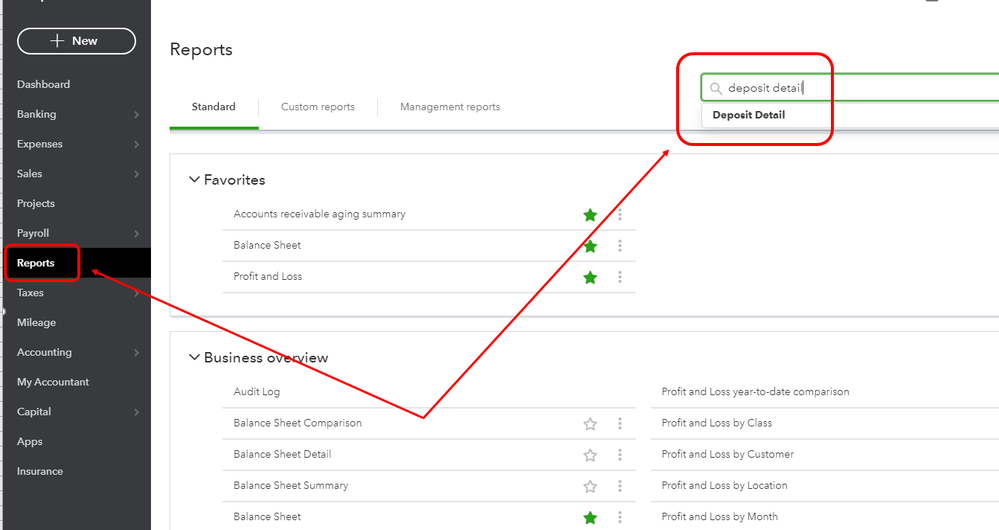Open more options for Favorites Balance Sheet
This screenshot has height=530, width=999.
(x=619, y=246)
